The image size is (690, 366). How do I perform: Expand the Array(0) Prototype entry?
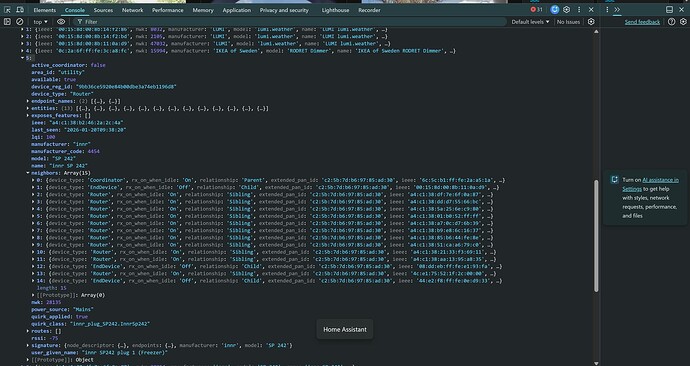(33, 295)
